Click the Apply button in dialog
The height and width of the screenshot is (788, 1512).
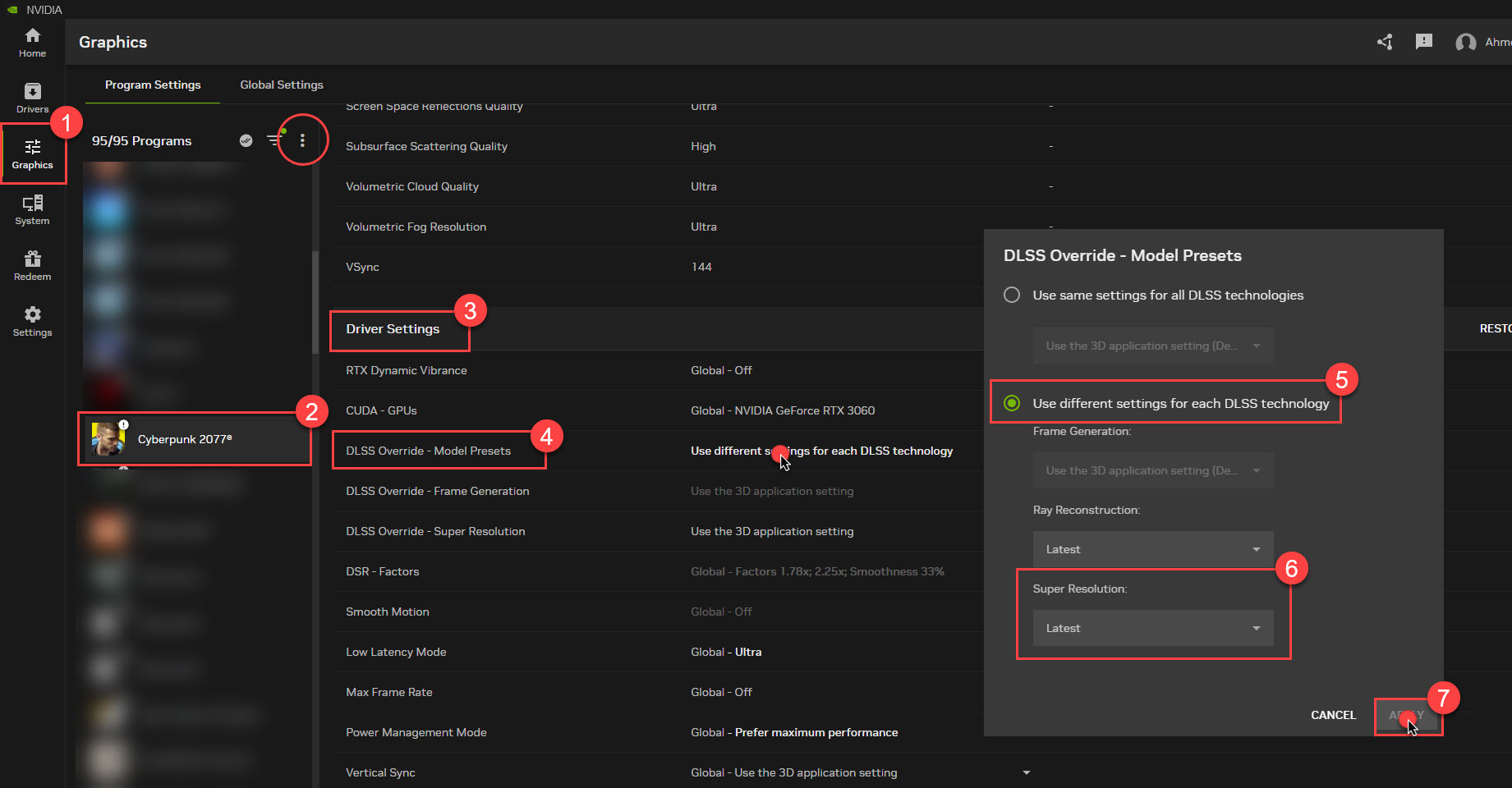click(1406, 715)
